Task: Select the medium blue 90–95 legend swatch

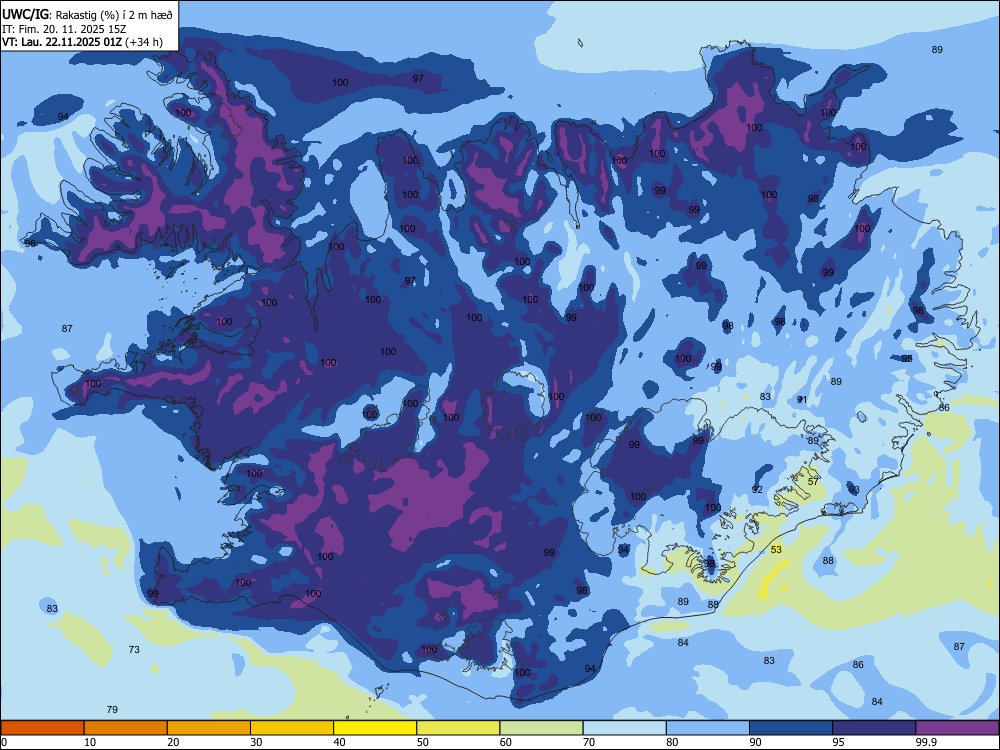Action: (791, 728)
